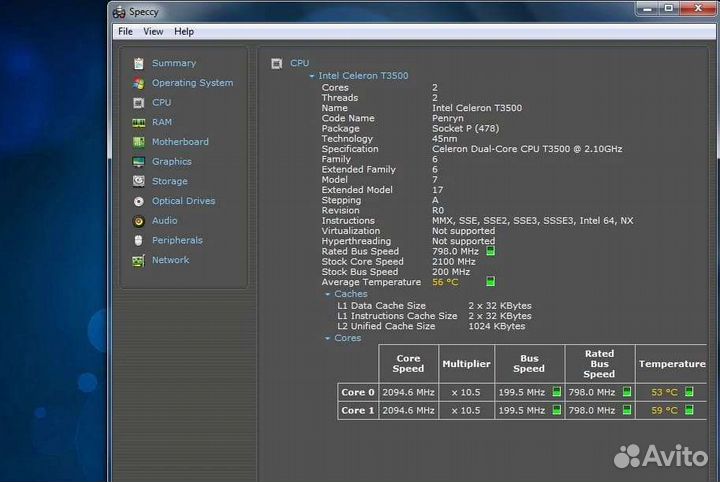Click the Multiplier column header
The height and width of the screenshot is (482, 720).
tap(466, 364)
